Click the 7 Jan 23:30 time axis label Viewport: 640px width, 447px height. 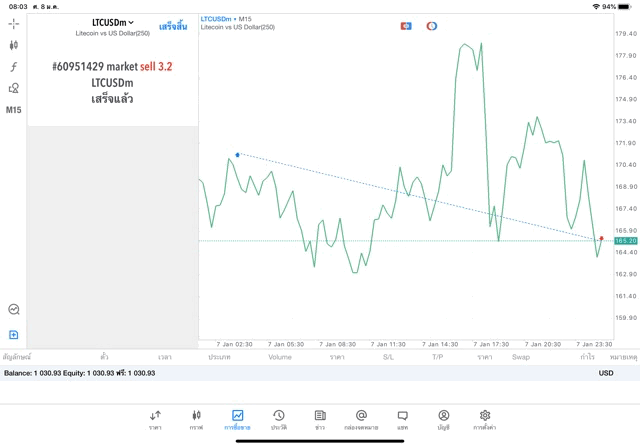click(x=594, y=344)
